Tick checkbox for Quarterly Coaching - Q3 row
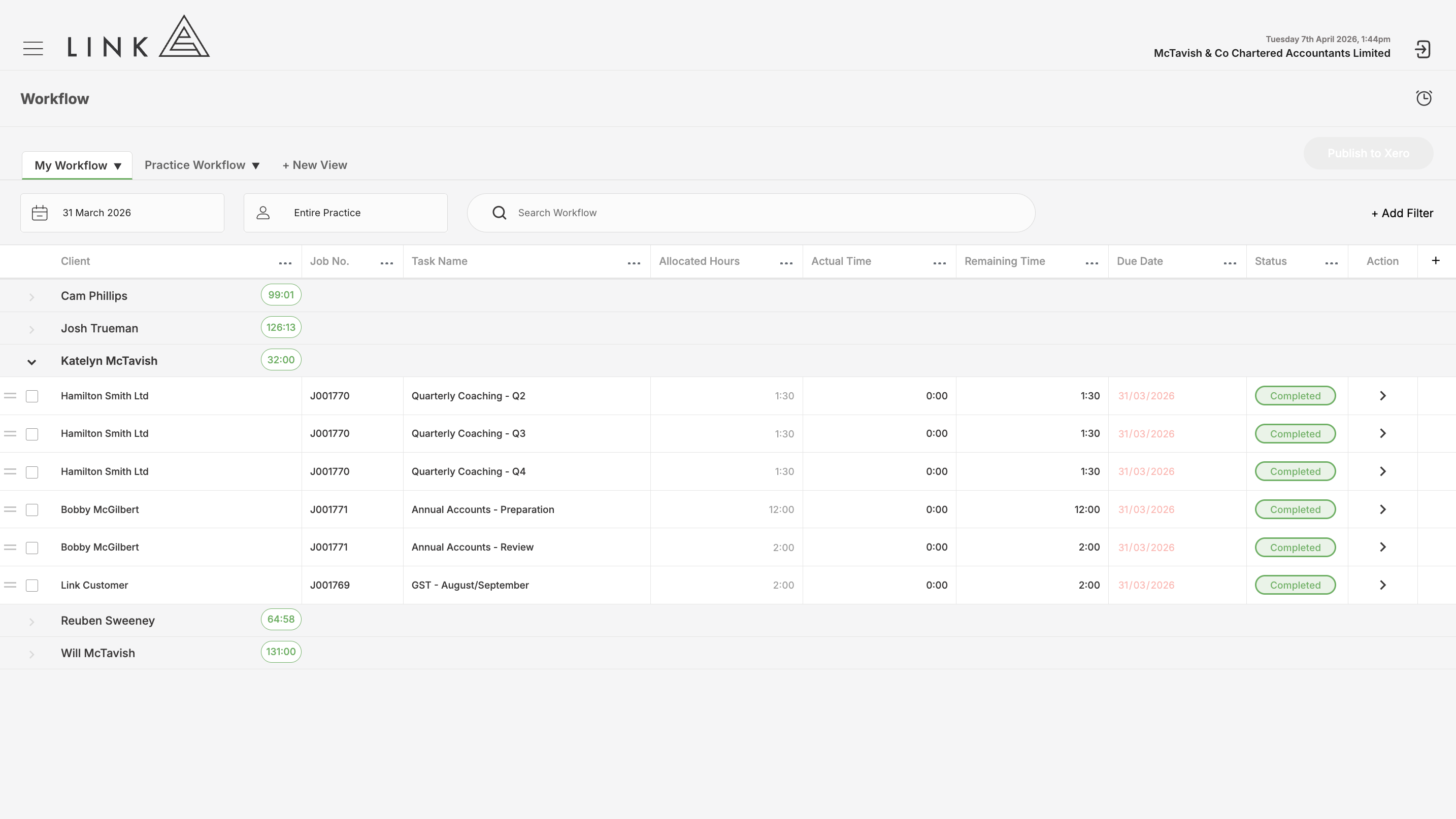1456x819 pixels. coord(32,434)
